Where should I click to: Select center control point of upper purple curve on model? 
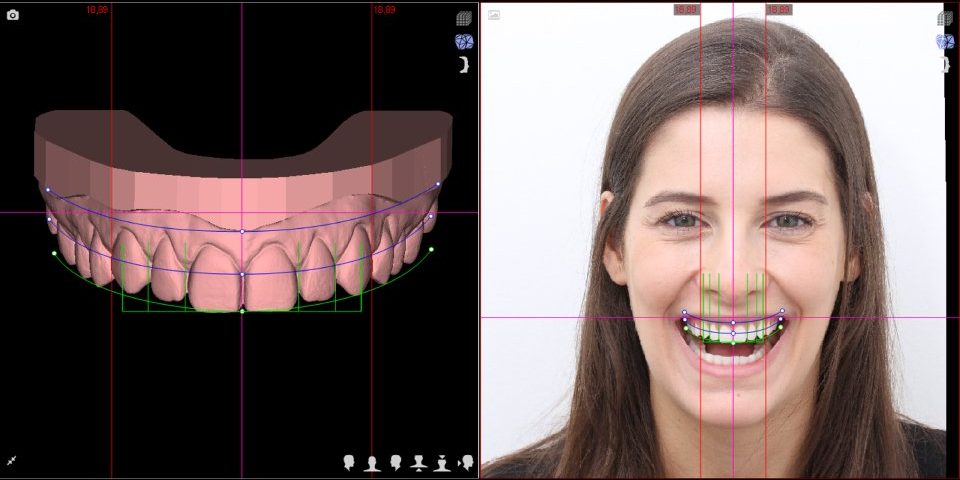click(242, 231)
